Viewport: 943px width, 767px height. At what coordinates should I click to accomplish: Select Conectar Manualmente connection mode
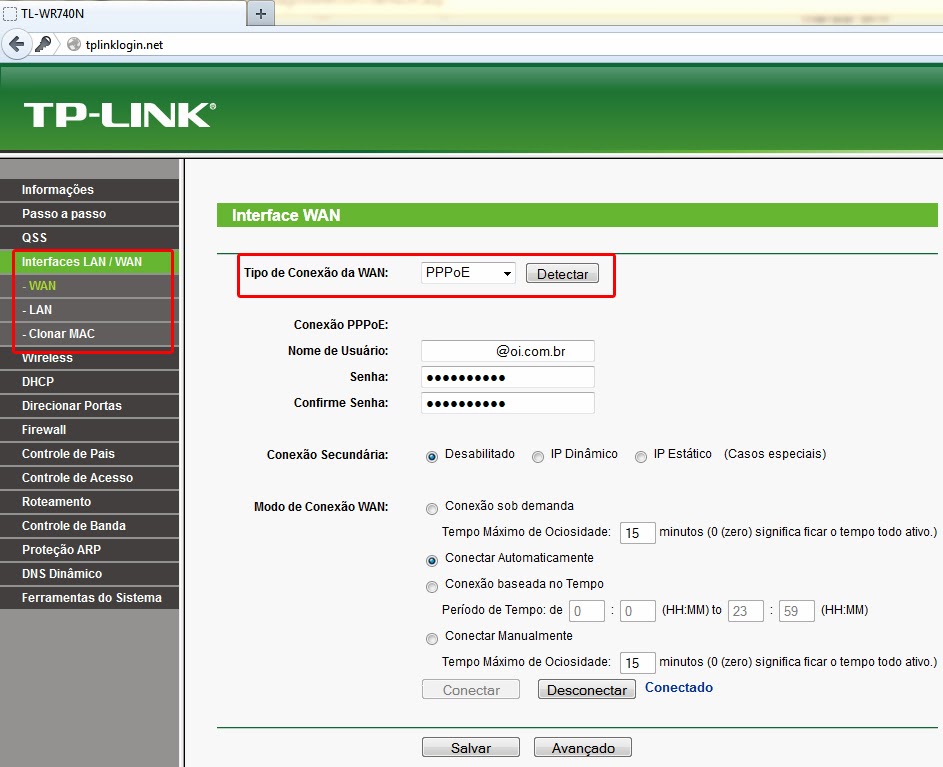point(432,638)
